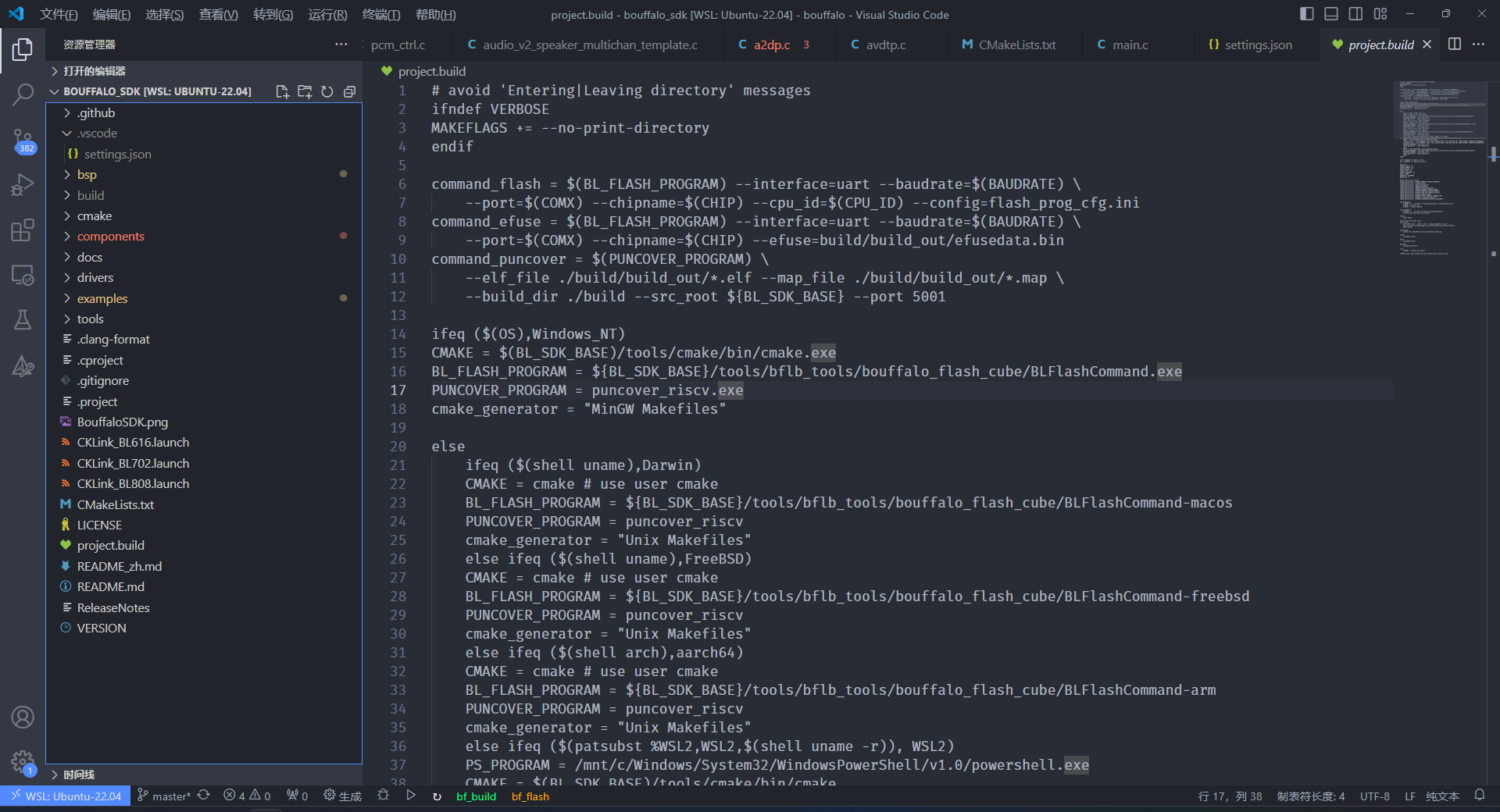The image size is (1500, 812).
Task: Open the Accounts menu
Action: tap(23, 717)
